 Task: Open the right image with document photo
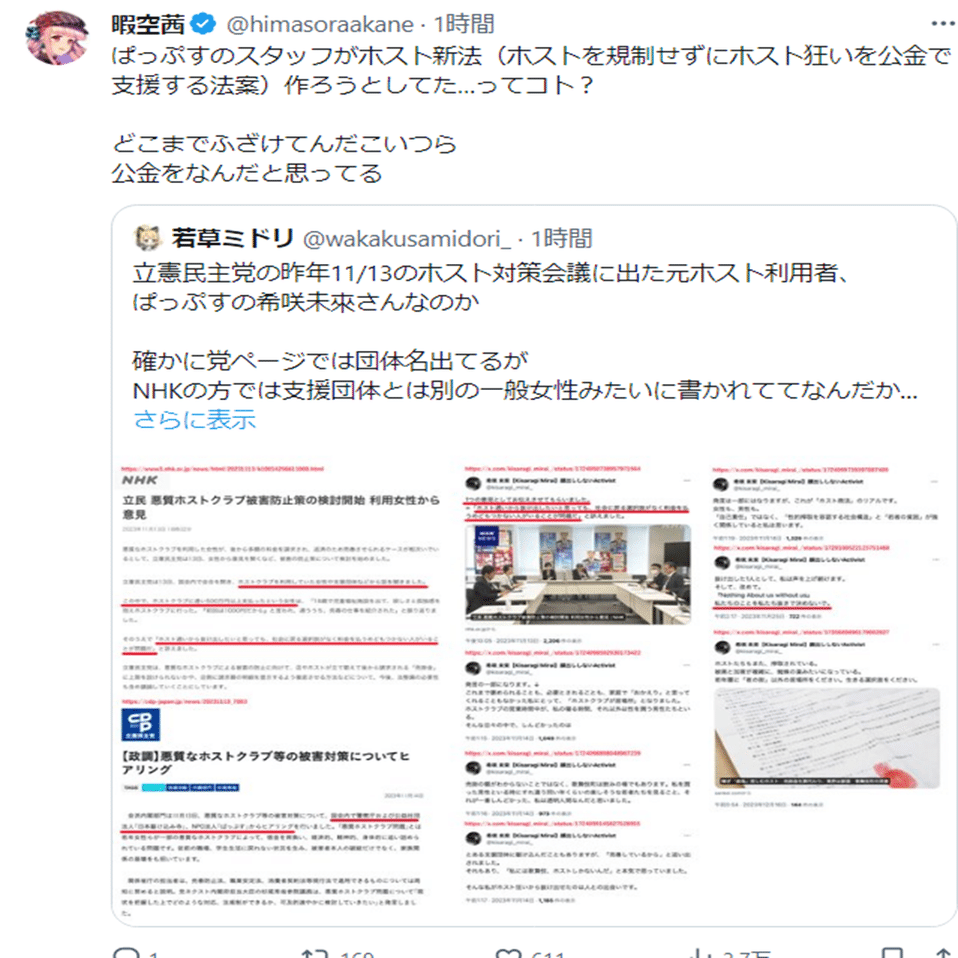point(826,636)
